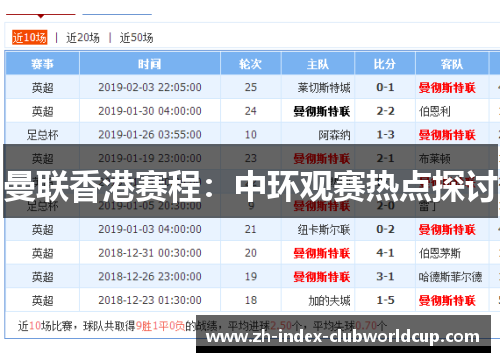Click the 赛事 column header
This screenshot has width=500, height=362.
[x=42, y=63]
